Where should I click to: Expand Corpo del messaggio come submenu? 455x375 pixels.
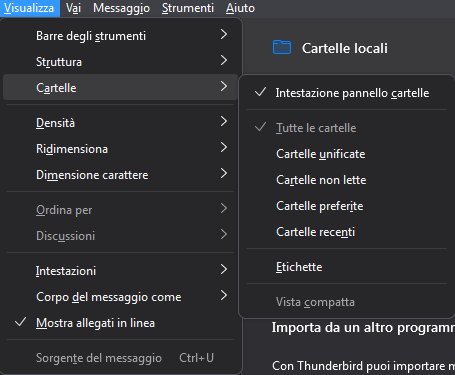120,297
